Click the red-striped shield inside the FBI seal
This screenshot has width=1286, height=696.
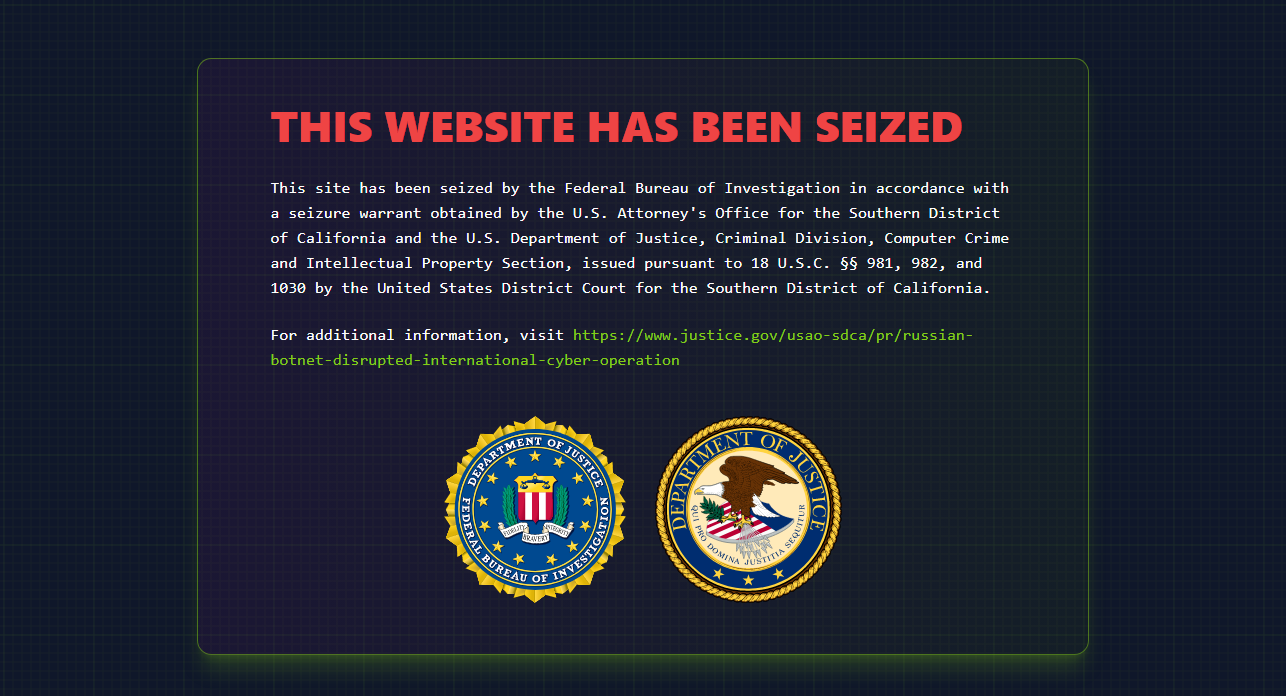(x=534, y=500)
